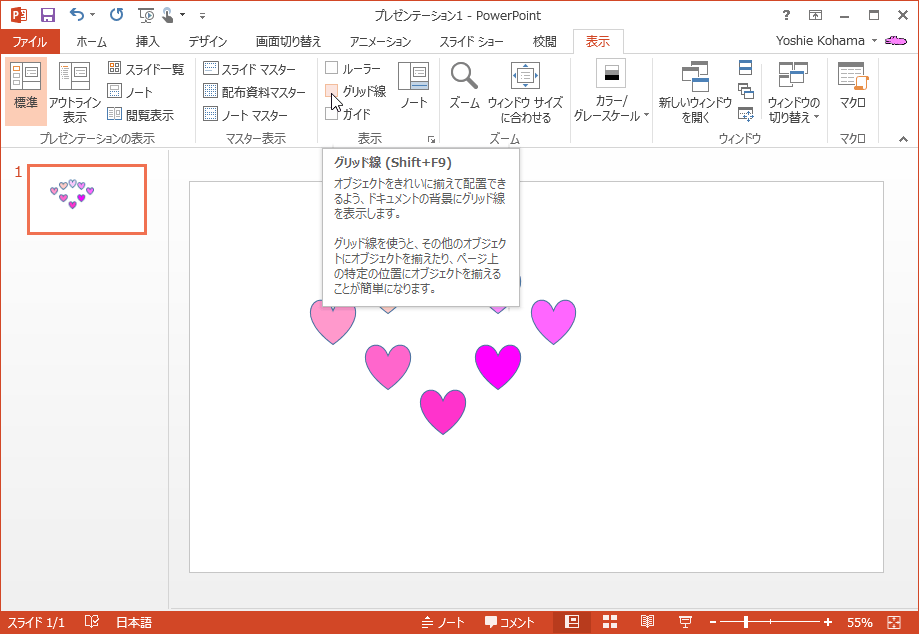The image size is (919, 634).
Task: Click Reading View icon in status bar
Action: pyautogui.click(x=647, y=622)
